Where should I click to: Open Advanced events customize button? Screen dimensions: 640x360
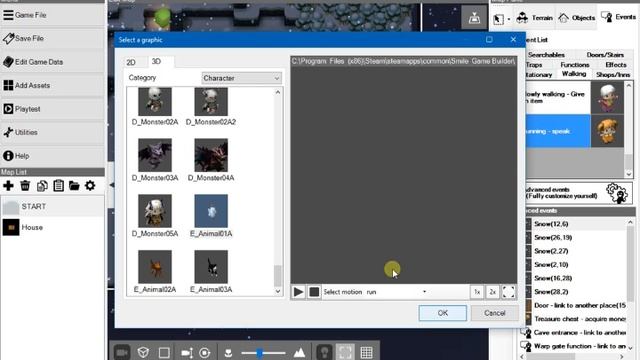click(x=578, y=193)
